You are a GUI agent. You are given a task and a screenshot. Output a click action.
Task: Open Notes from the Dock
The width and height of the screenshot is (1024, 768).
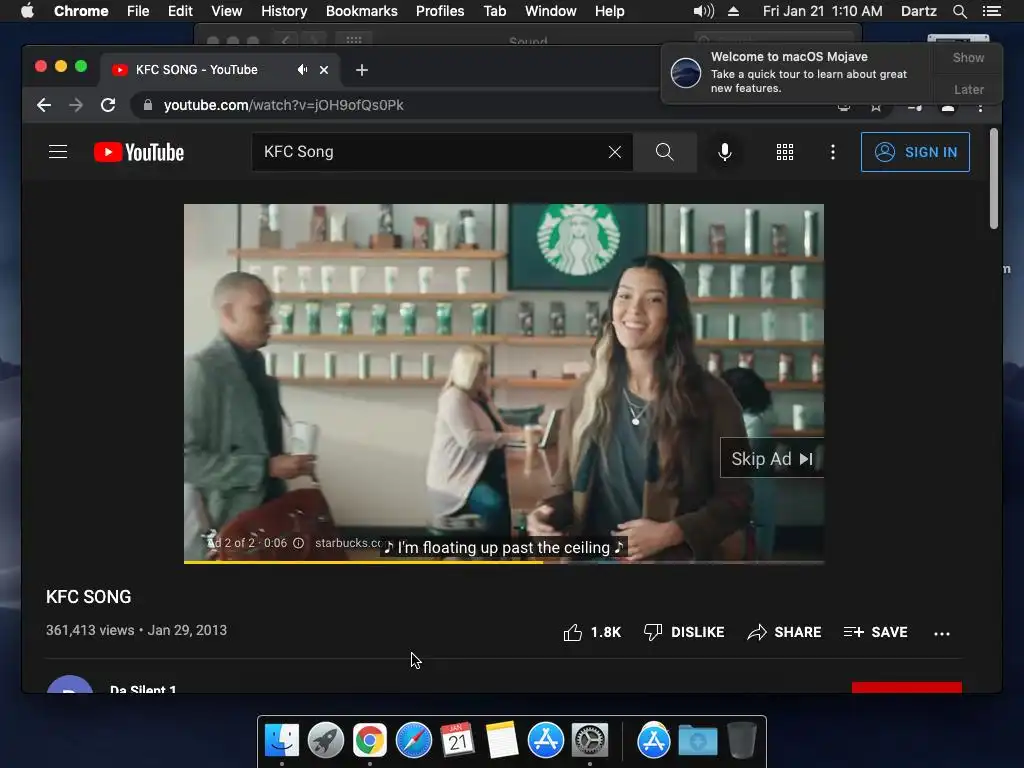502,740
